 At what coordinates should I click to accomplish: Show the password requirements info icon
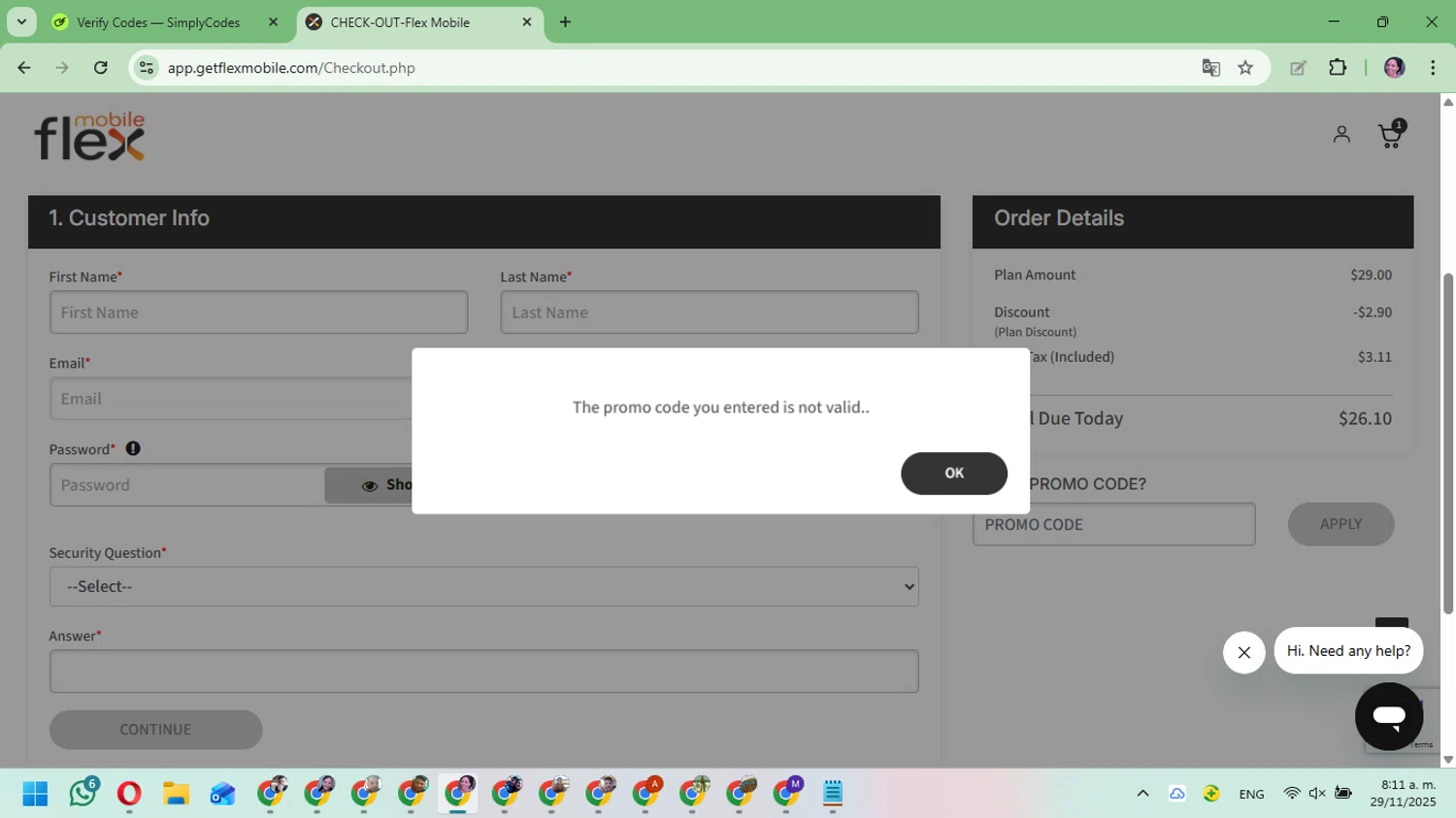click(133, 448)
